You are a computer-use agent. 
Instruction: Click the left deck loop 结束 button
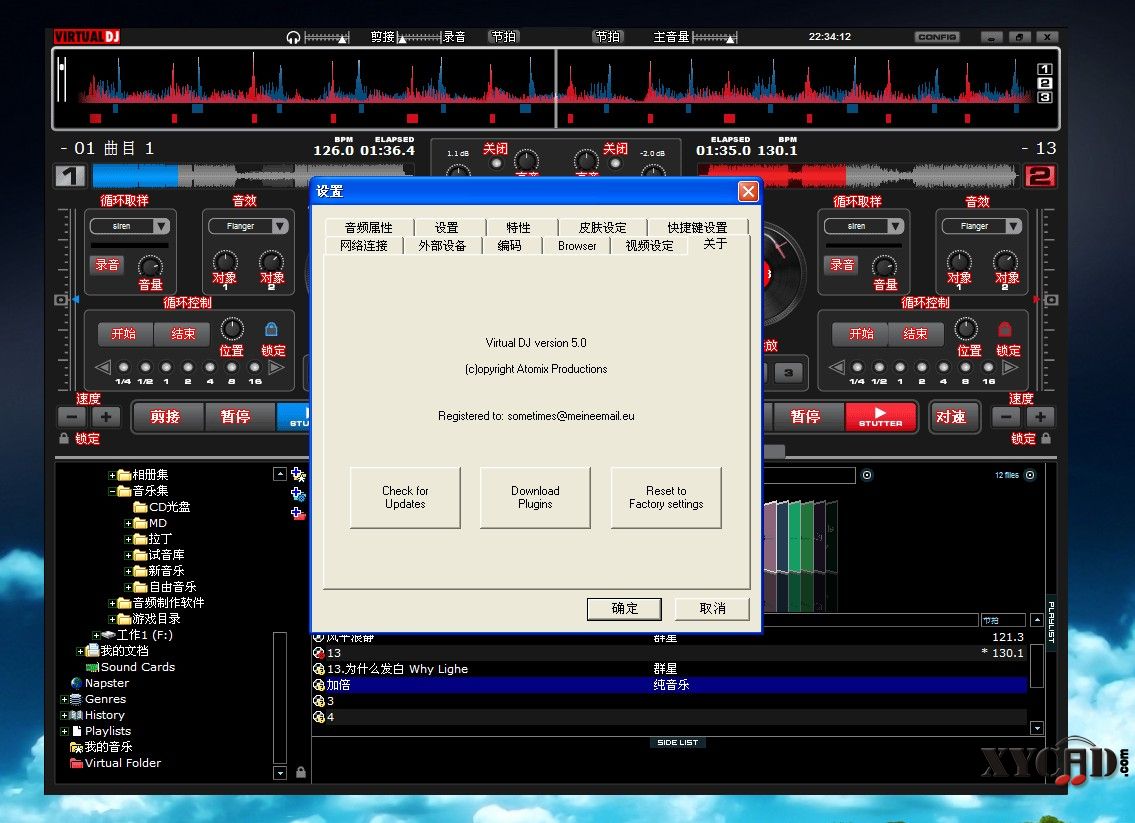pyautogui.click(x=183, y=334)
